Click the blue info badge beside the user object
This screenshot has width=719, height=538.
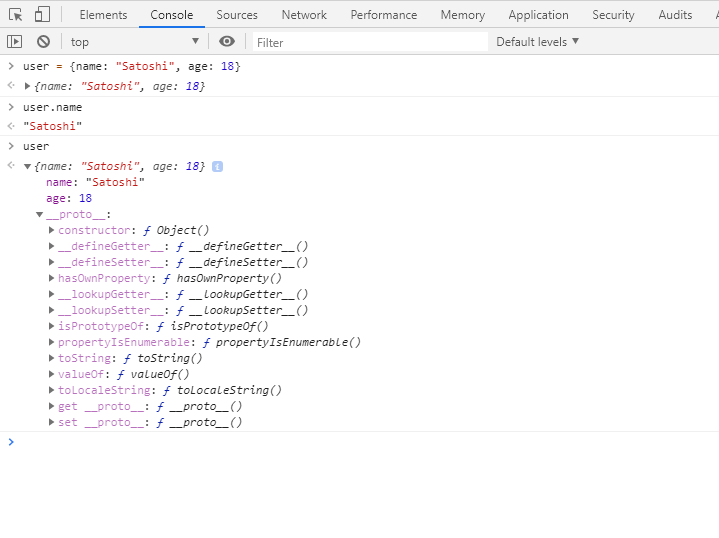tap(217, 166)
